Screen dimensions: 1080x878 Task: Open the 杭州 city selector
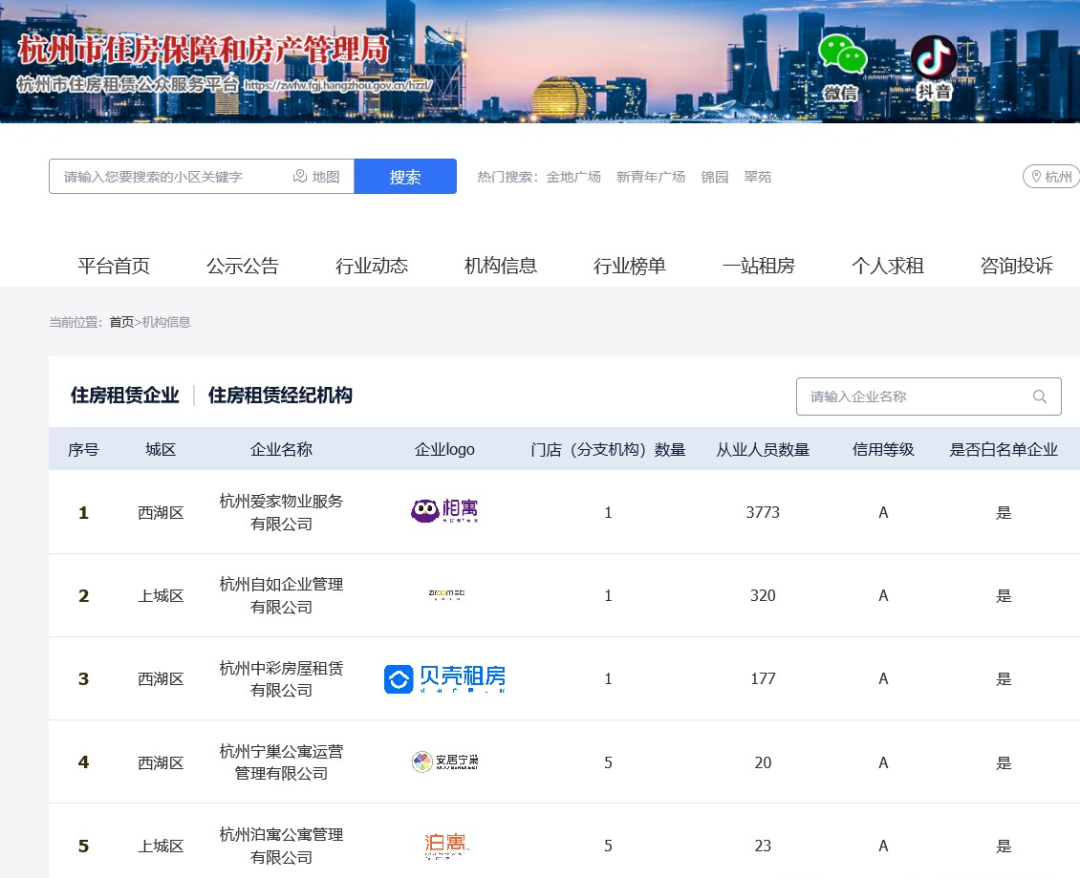click(x=1057, y=176)
